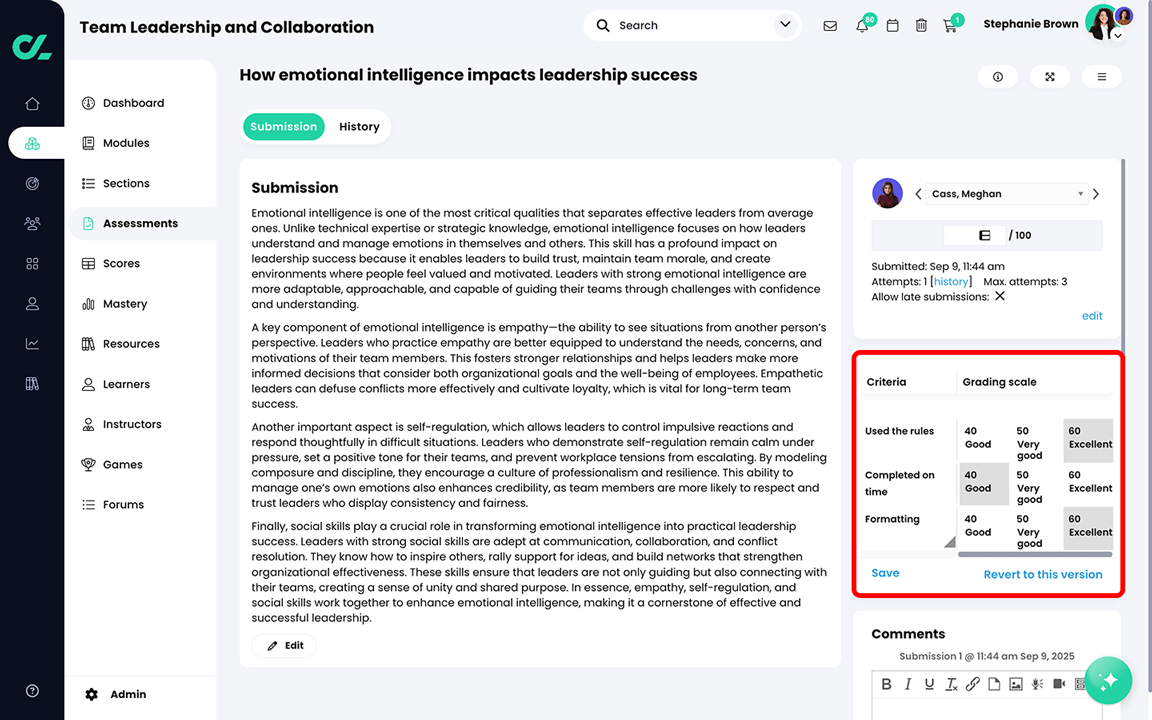The height and width of the screenshot is (720, 1152).
Task: Open the courses cubes icon in rail
Action: pos(32,143)
